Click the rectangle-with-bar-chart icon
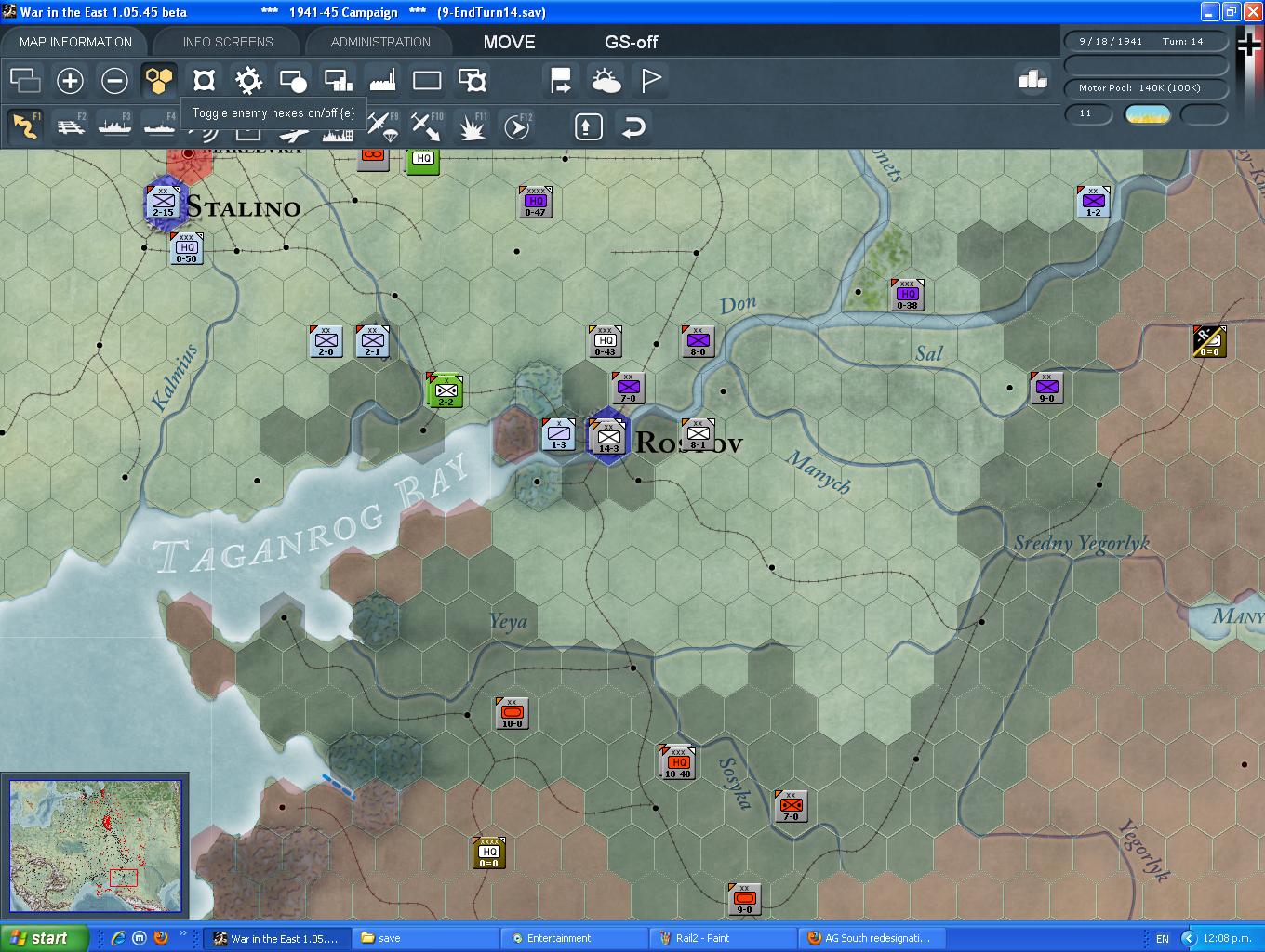This screenshot has width=1265, height=952. tap(338, 81)
